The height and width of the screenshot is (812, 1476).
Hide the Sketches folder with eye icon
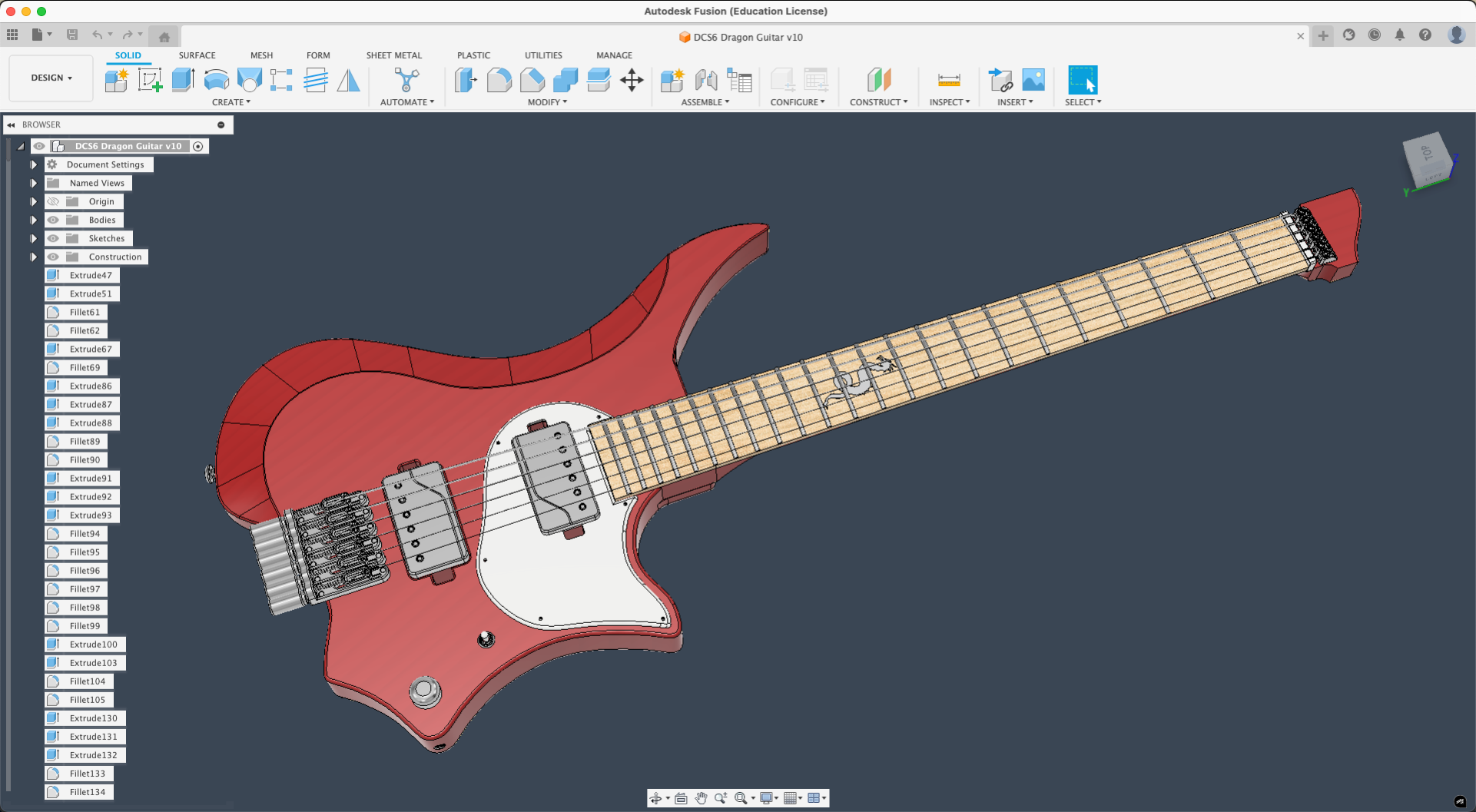53,239
